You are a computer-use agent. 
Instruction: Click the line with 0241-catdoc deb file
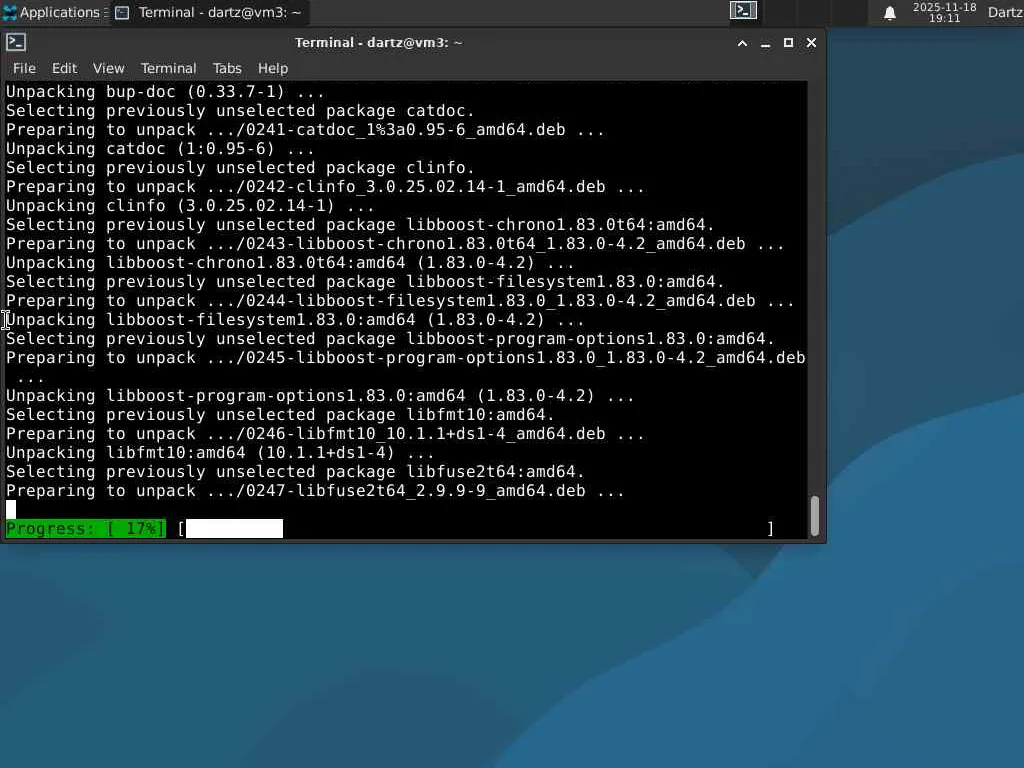(306, 129)
